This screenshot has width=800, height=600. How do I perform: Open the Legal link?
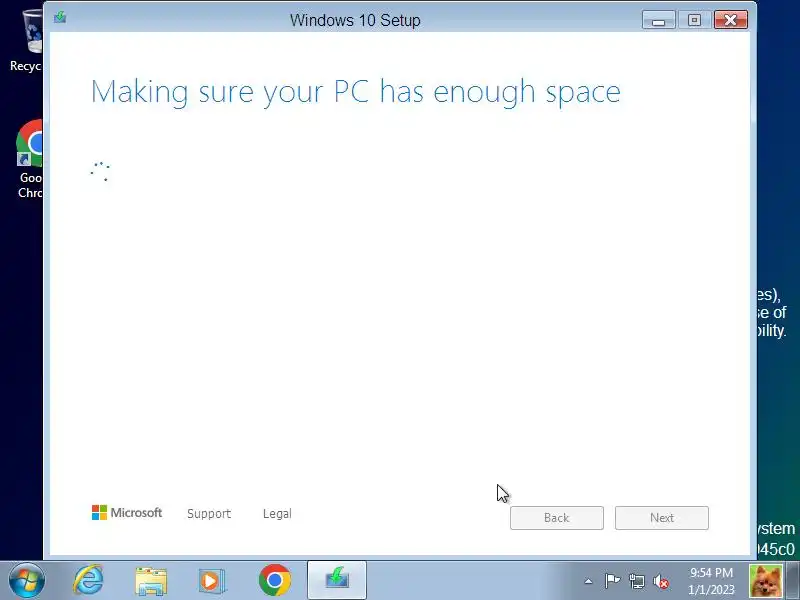coord(277,514)
